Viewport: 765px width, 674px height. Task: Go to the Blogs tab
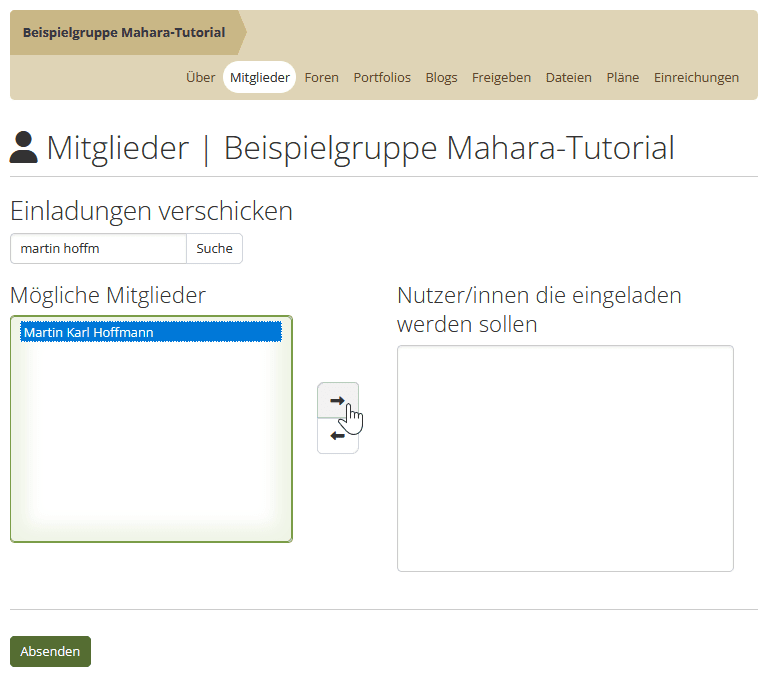(441, 77)
